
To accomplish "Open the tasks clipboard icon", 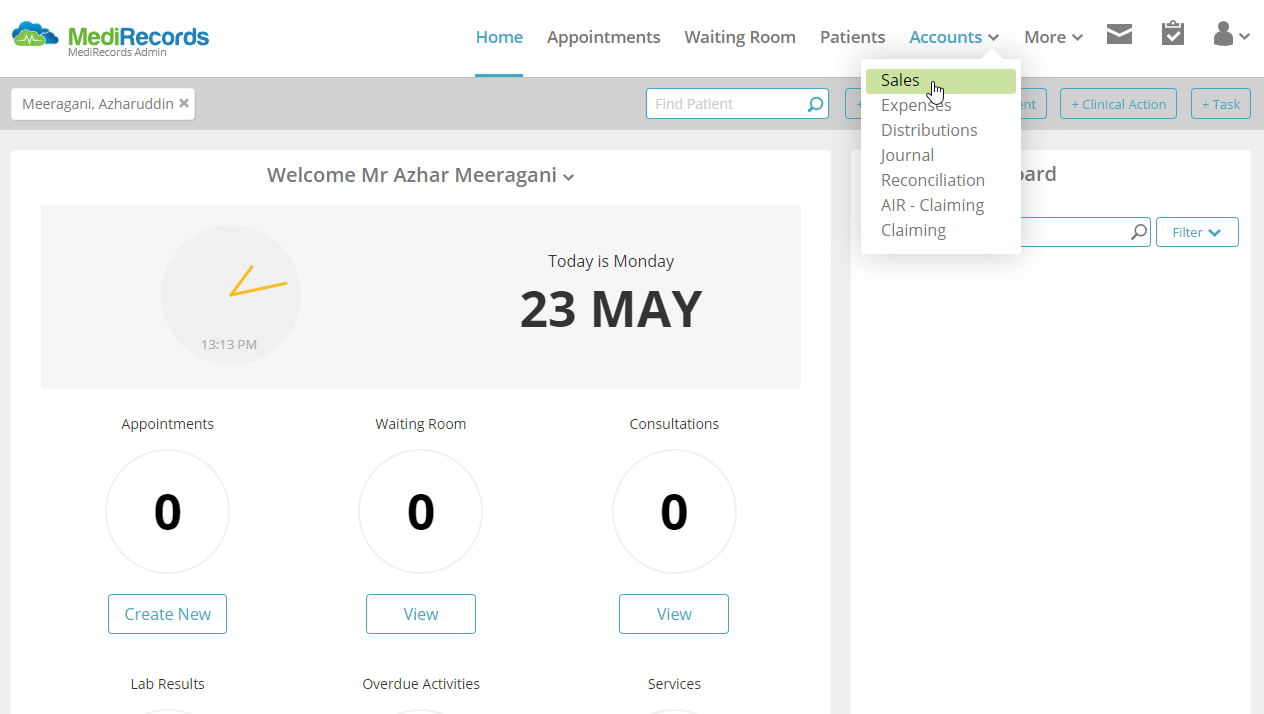I will pos(1173,34).
